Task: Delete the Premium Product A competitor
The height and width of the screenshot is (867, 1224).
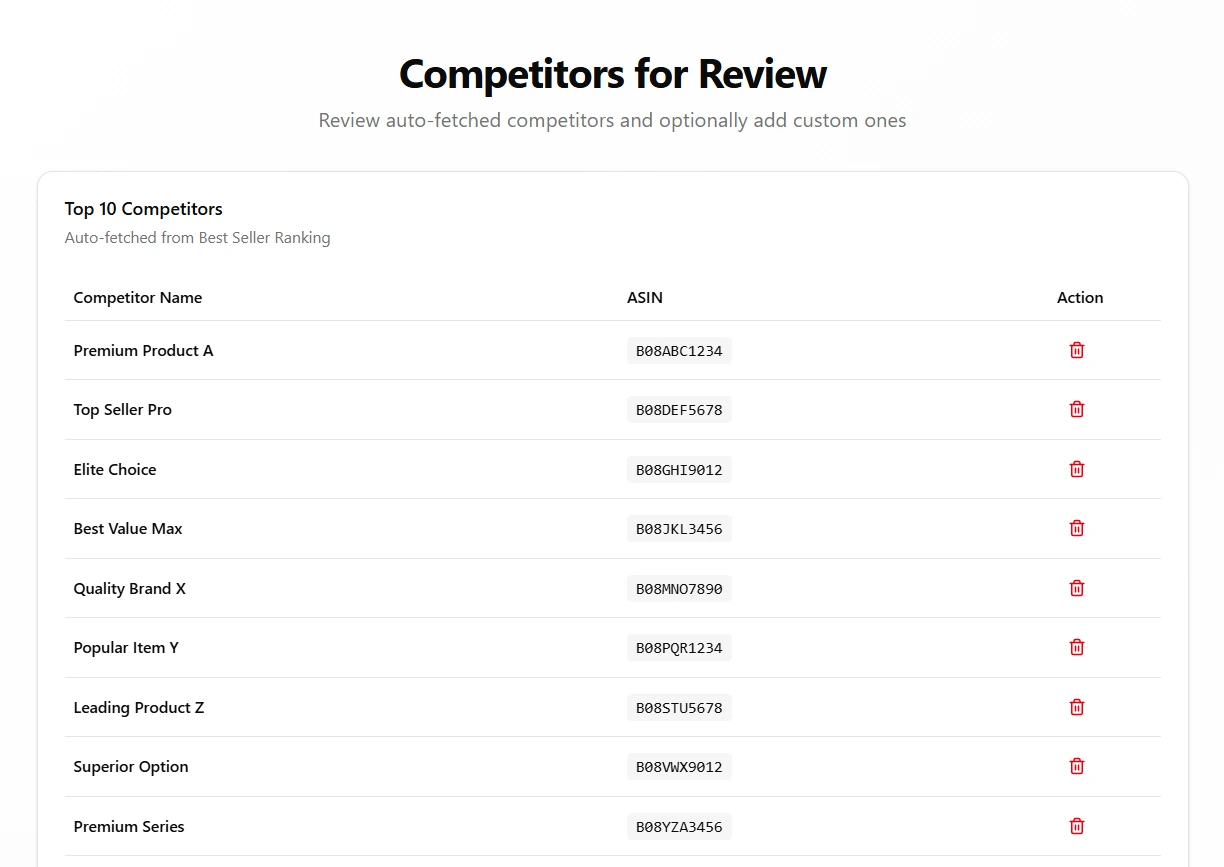Action: 1077,350
